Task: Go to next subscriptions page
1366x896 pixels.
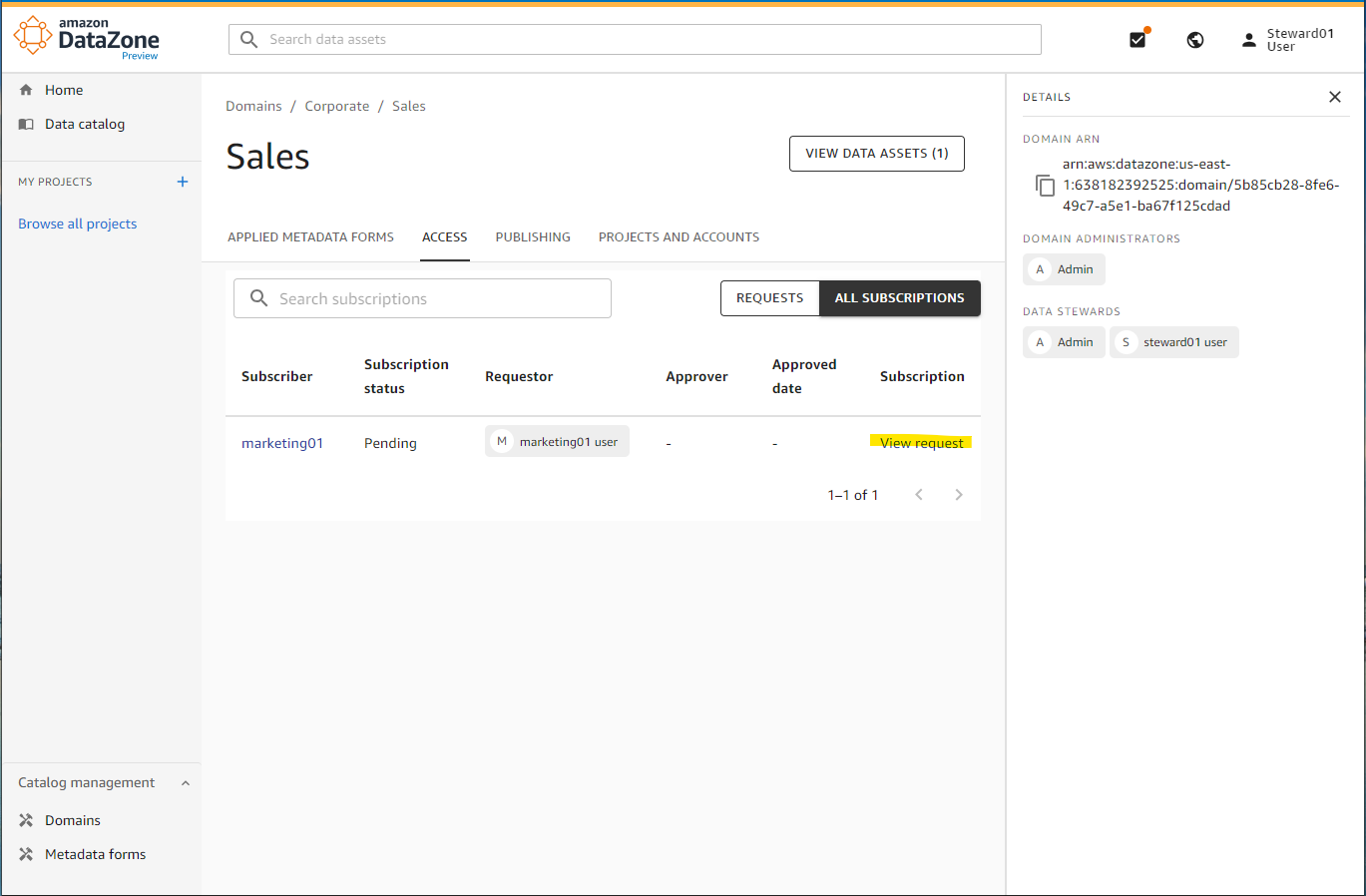Action: [x=959, y=495]
